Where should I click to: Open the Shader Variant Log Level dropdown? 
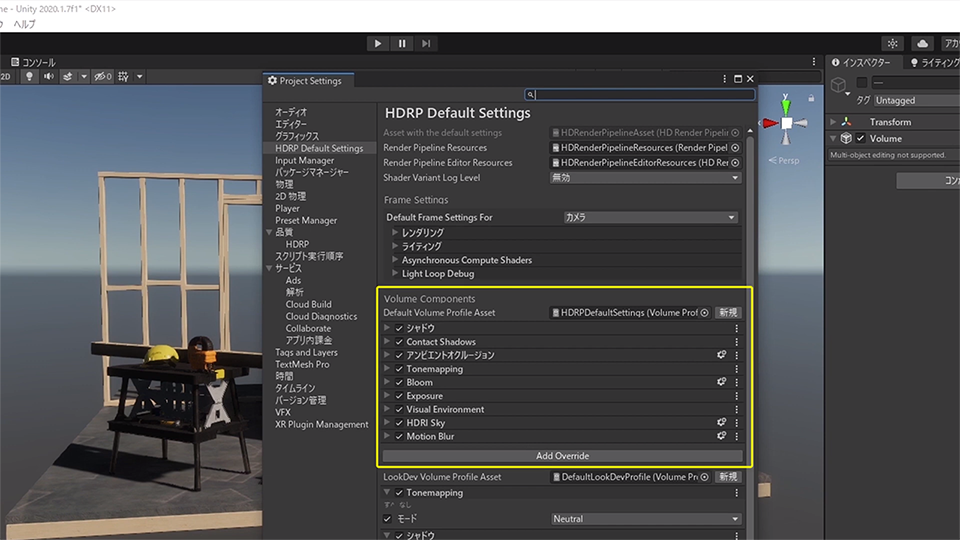tap(645, 178)
